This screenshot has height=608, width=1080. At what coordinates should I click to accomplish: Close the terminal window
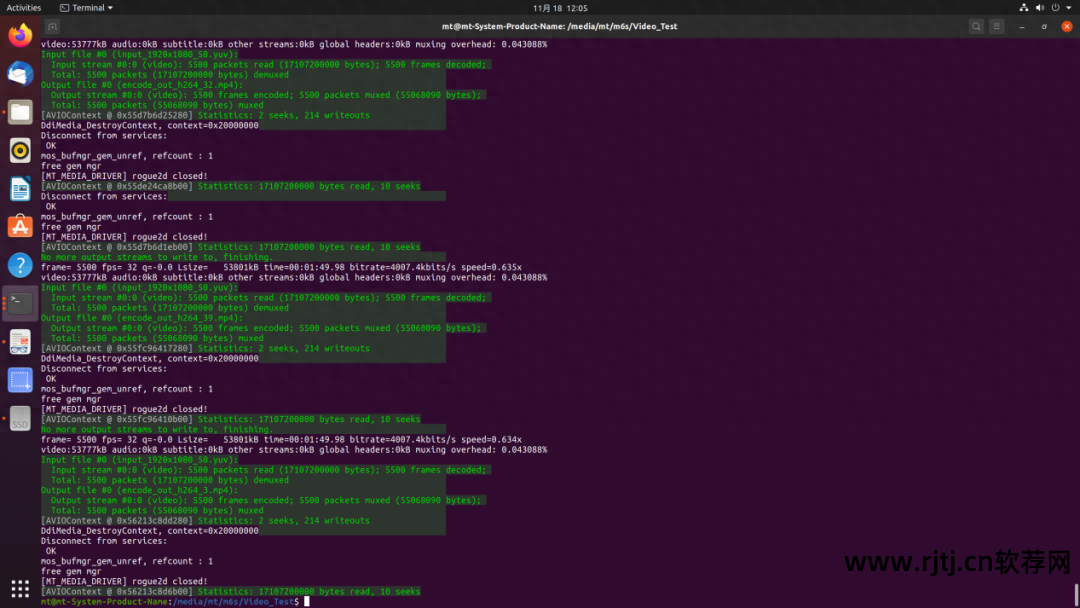[1067, 27]
